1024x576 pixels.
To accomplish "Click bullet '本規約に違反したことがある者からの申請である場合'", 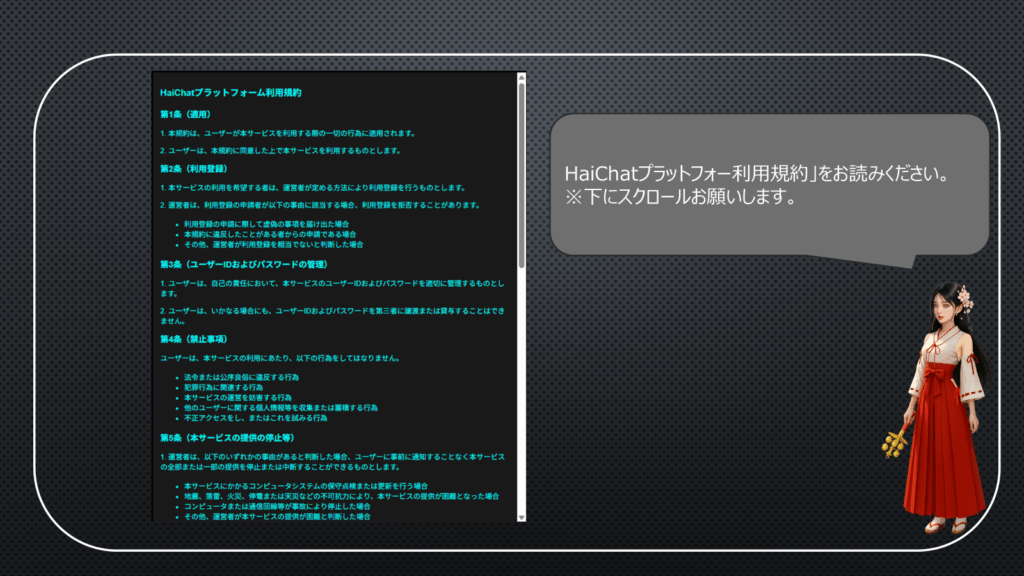I will click(270, 234).
